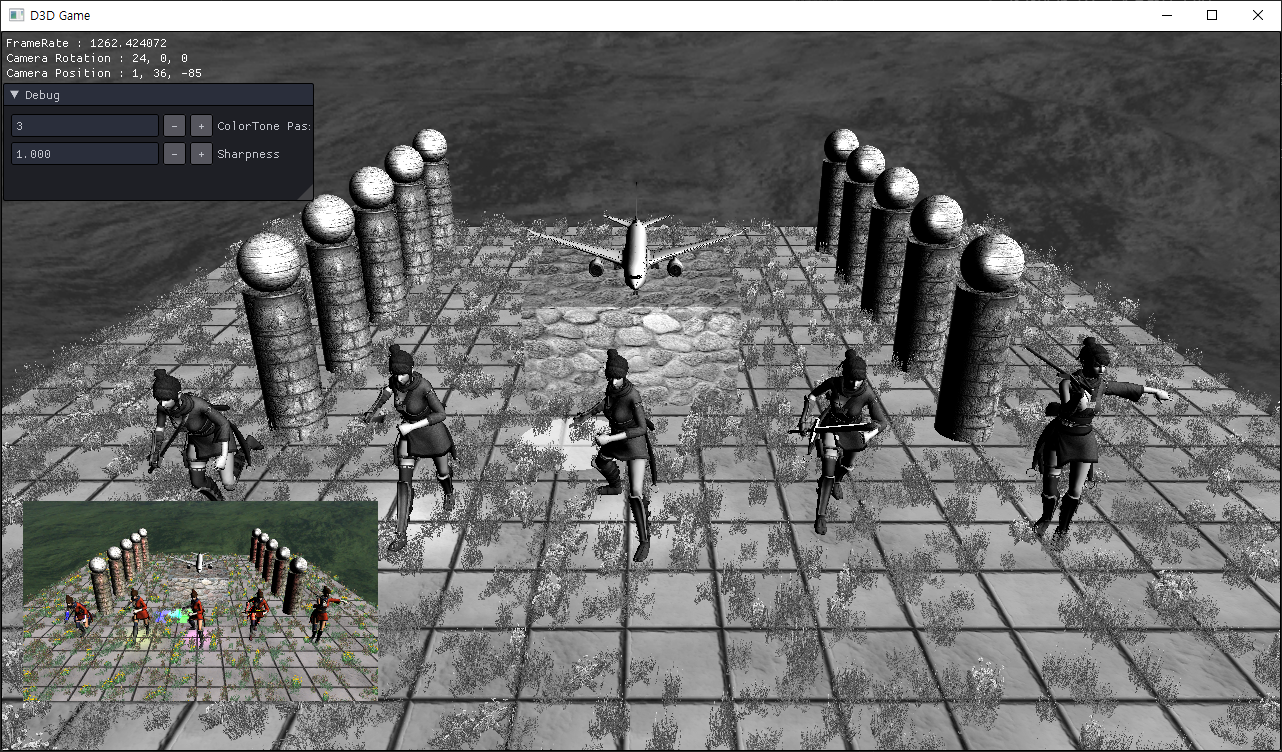Click the Debug panel title bar

pos(158,94)
